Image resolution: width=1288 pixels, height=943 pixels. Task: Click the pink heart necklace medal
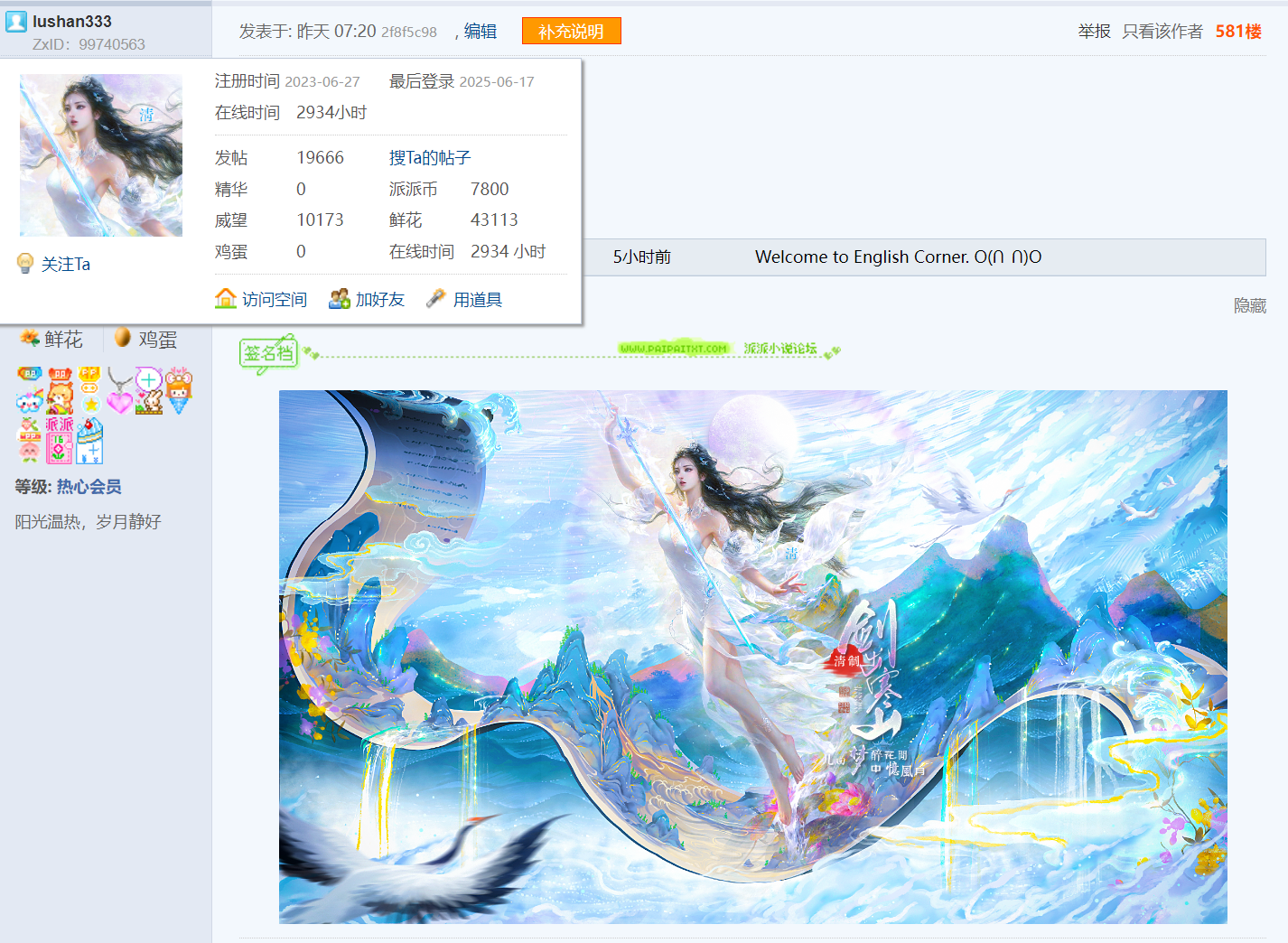(x=119, y=390)
